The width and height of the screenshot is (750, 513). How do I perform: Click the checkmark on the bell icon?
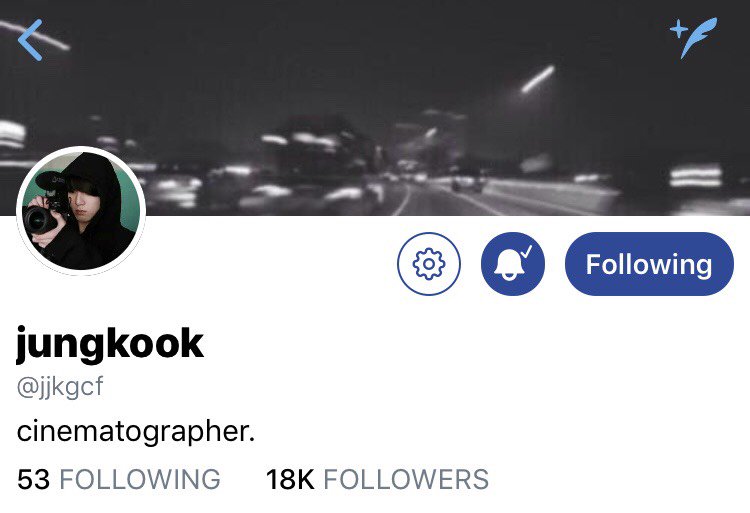pos(526,251)
